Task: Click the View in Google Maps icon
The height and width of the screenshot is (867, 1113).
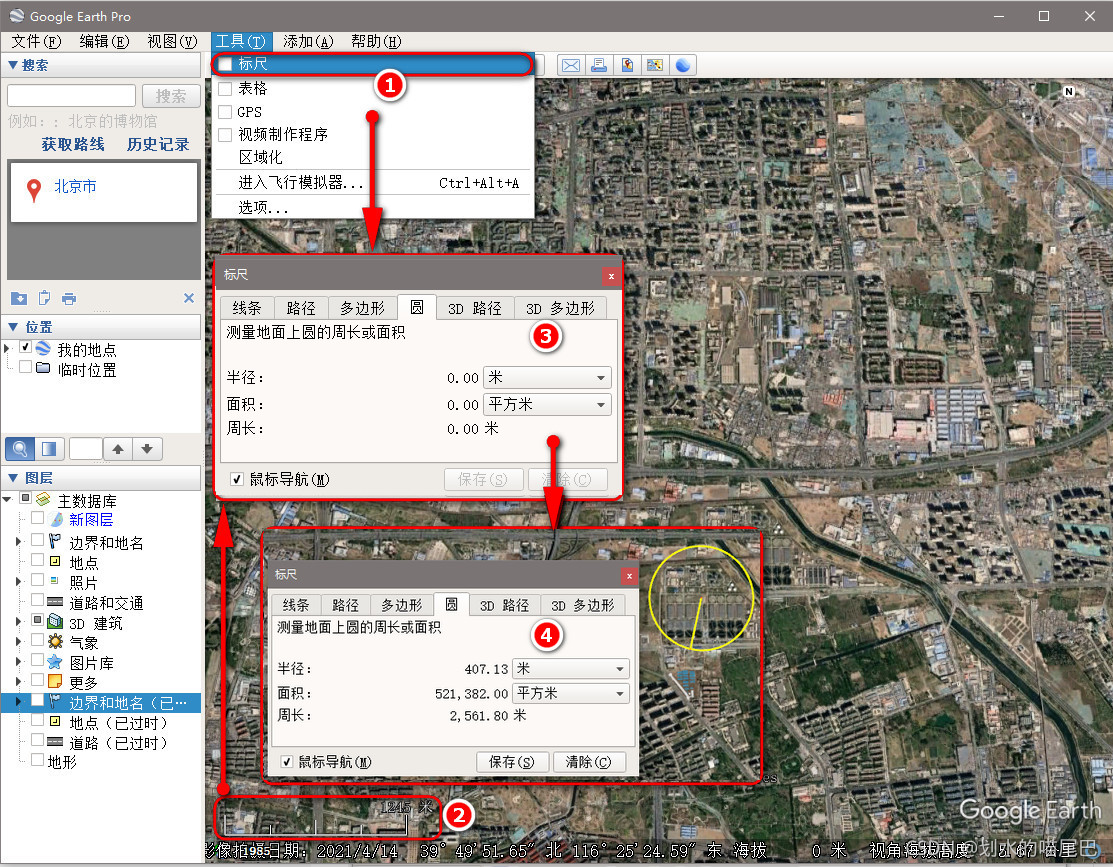Action: (x=655, y=65)
